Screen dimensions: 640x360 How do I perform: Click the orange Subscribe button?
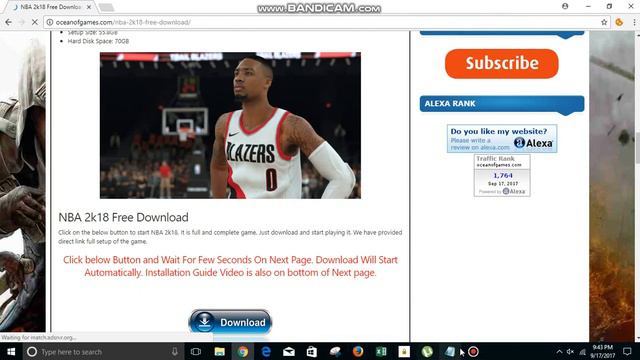pyautogui.click(x=502, y=64)
